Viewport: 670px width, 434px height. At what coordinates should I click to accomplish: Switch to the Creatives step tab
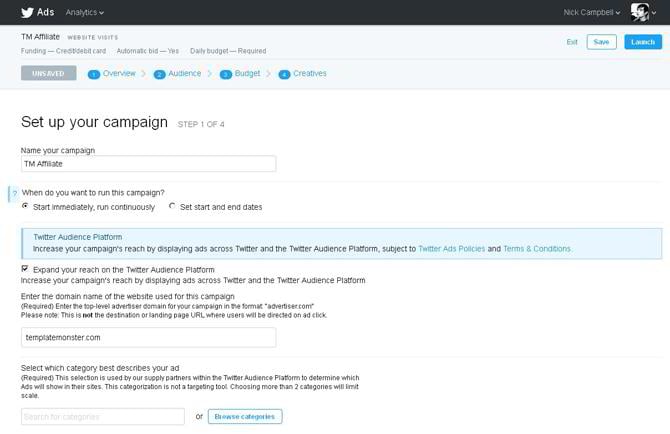pos(309,74)
